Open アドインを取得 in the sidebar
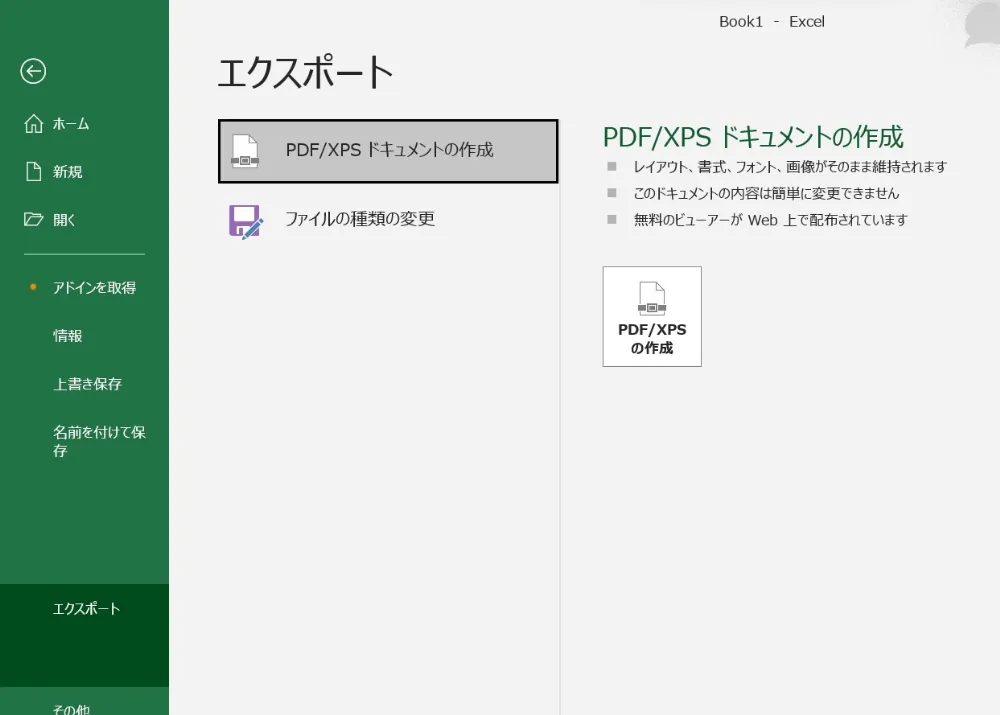Image resolution: width=1000 pixels, height=715 pixels. pos(84,288)
